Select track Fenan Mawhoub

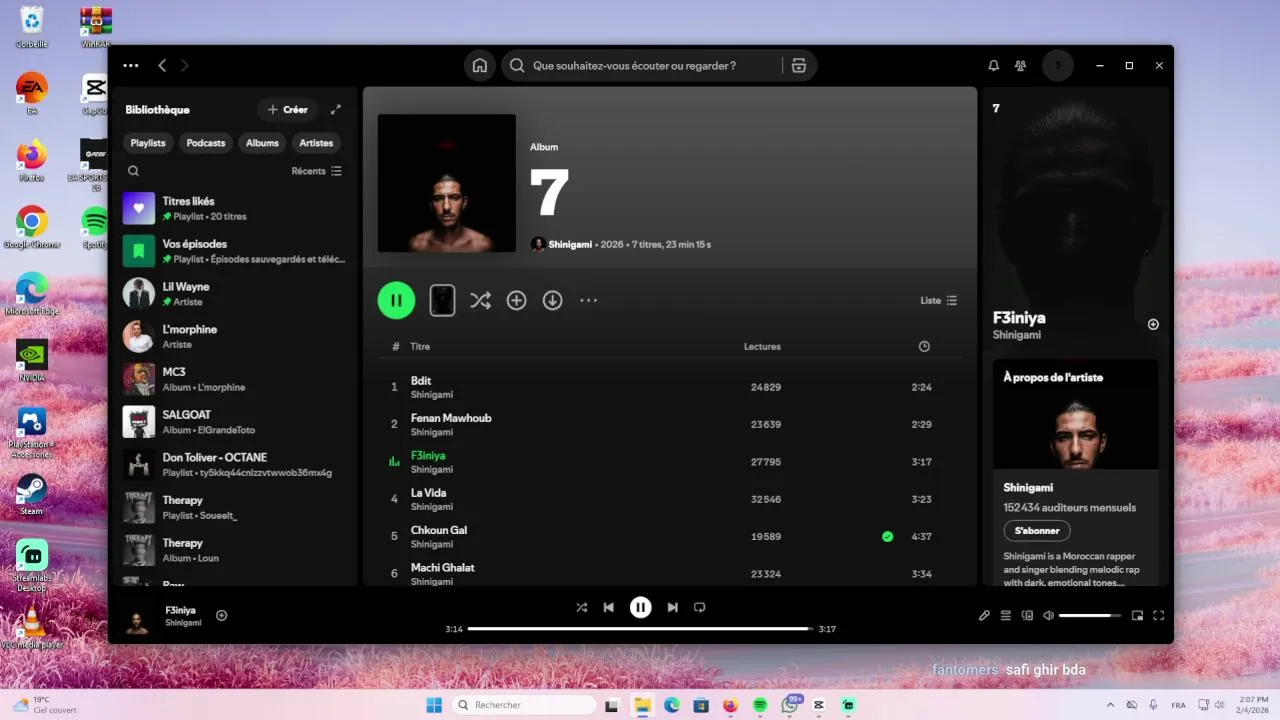coord(670,424)
